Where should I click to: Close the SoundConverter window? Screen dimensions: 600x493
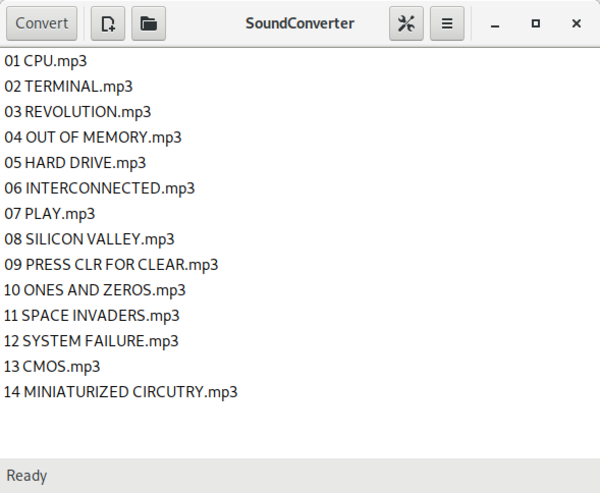pyautogui.click(x=576, y=23)
